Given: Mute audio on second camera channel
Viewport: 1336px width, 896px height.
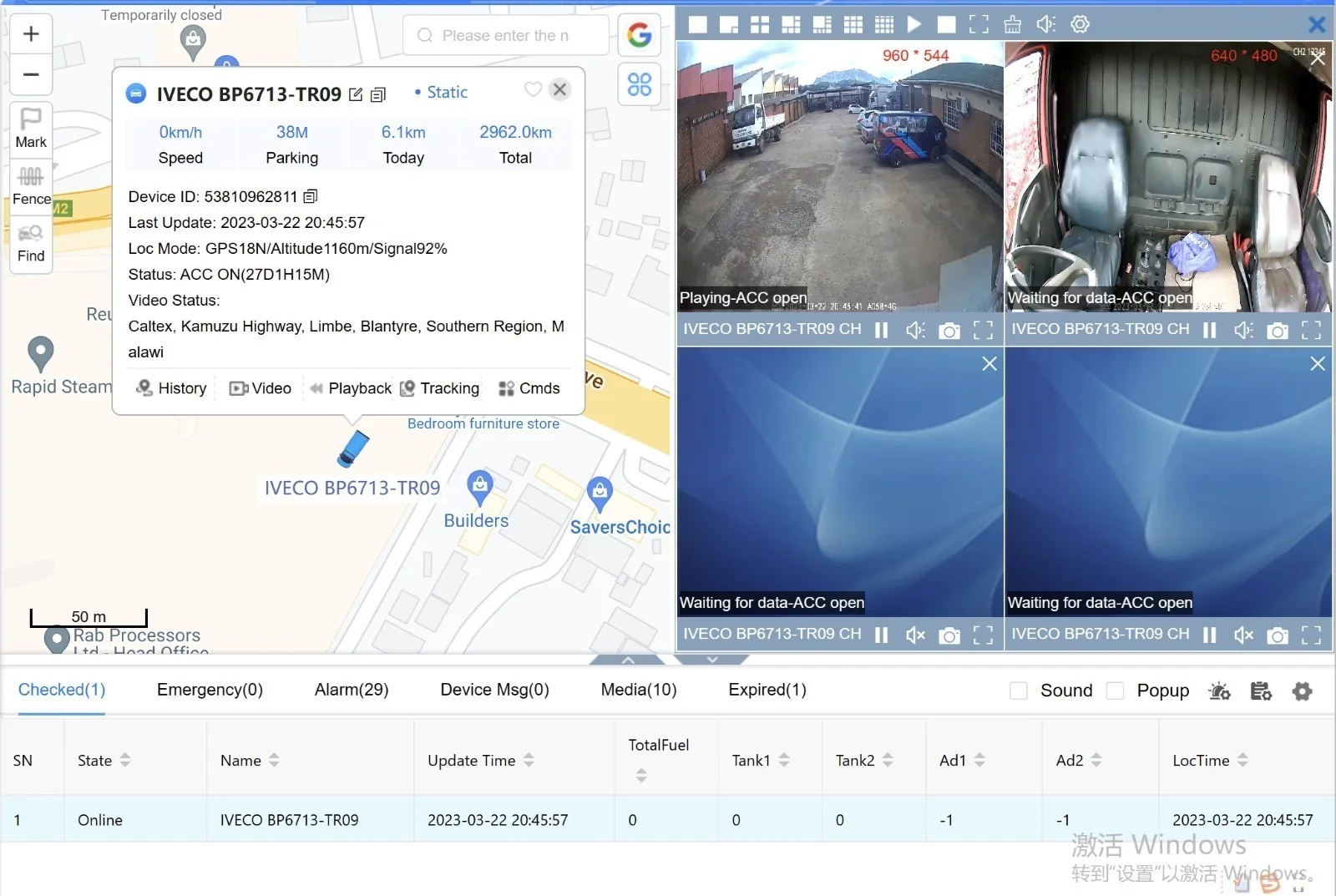Looking at the screenshot, I should [1243, 330].
